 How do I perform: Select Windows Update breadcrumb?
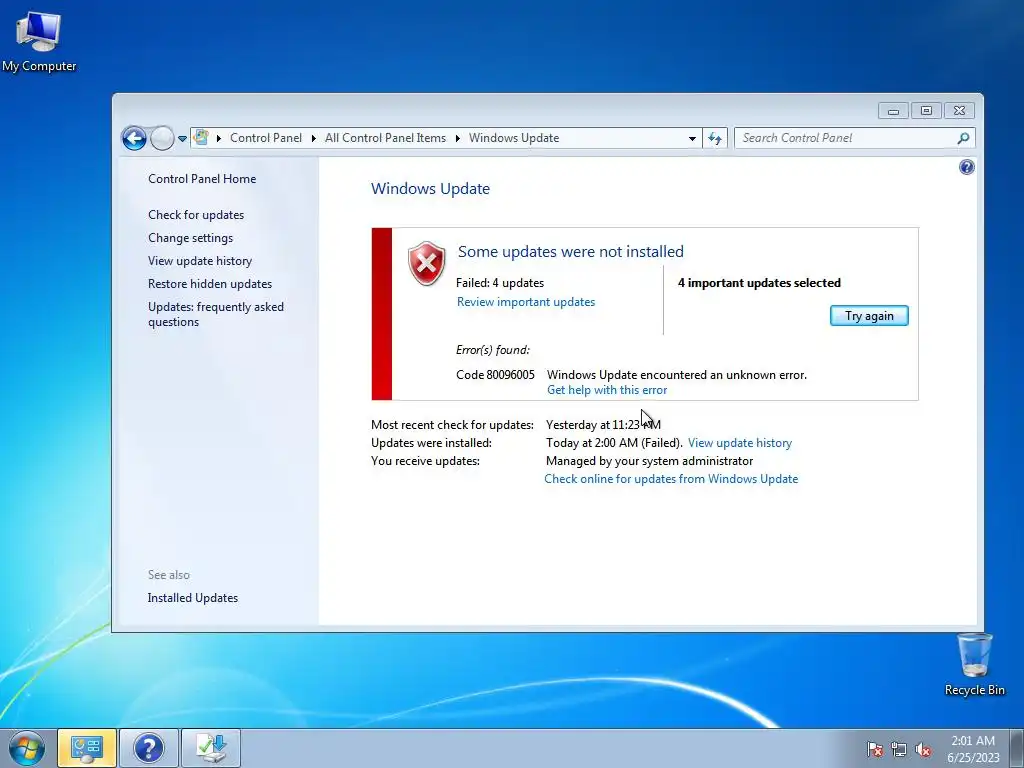[x=514, y=138]
